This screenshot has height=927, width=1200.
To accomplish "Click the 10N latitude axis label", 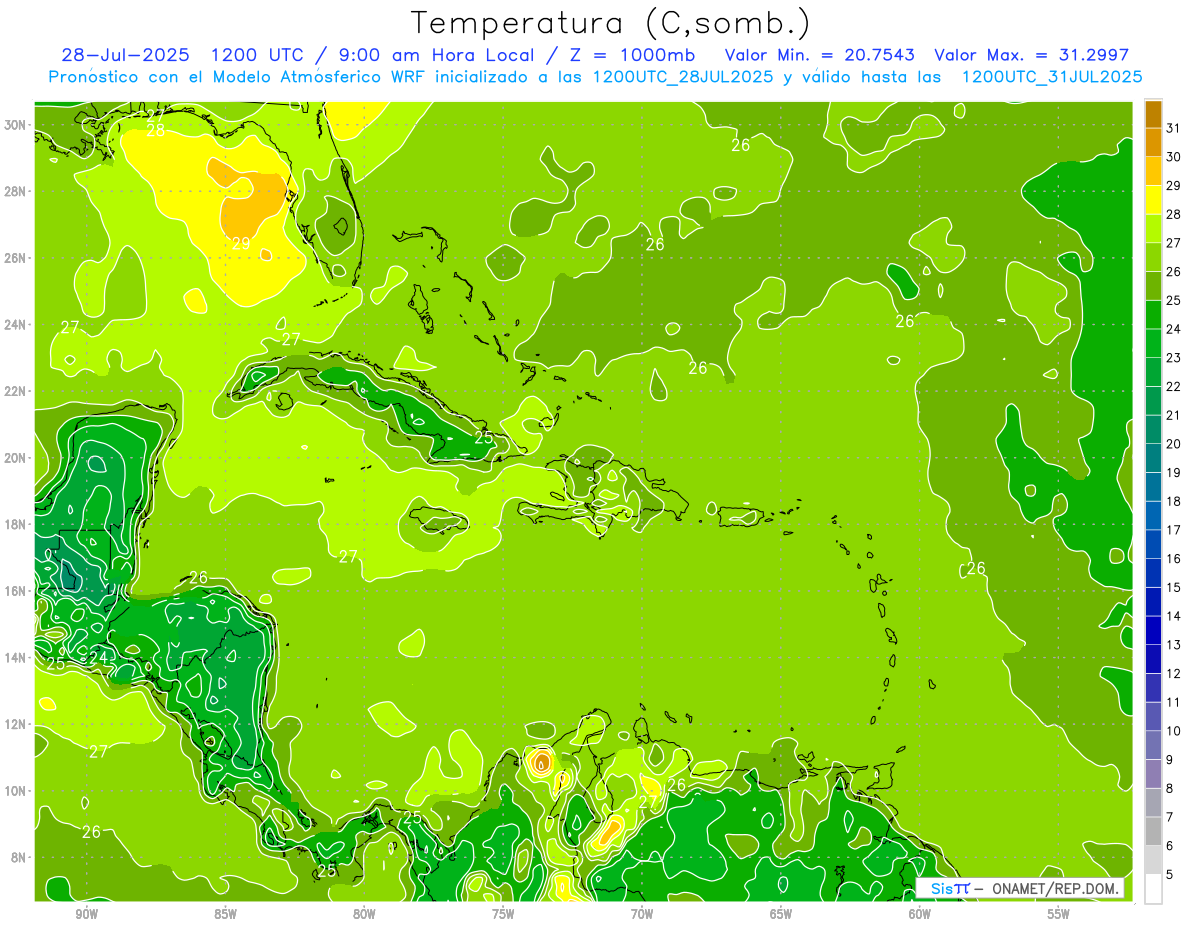I will 17,790.
